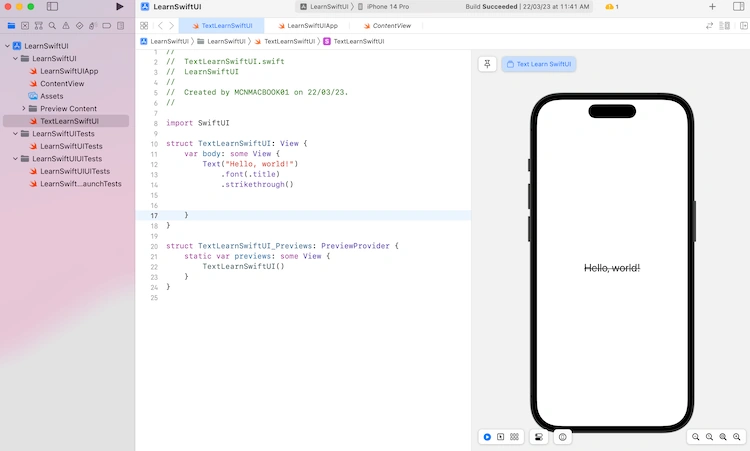
Task: Click the Build Succeeded status
Action: (x=491, y=7)
